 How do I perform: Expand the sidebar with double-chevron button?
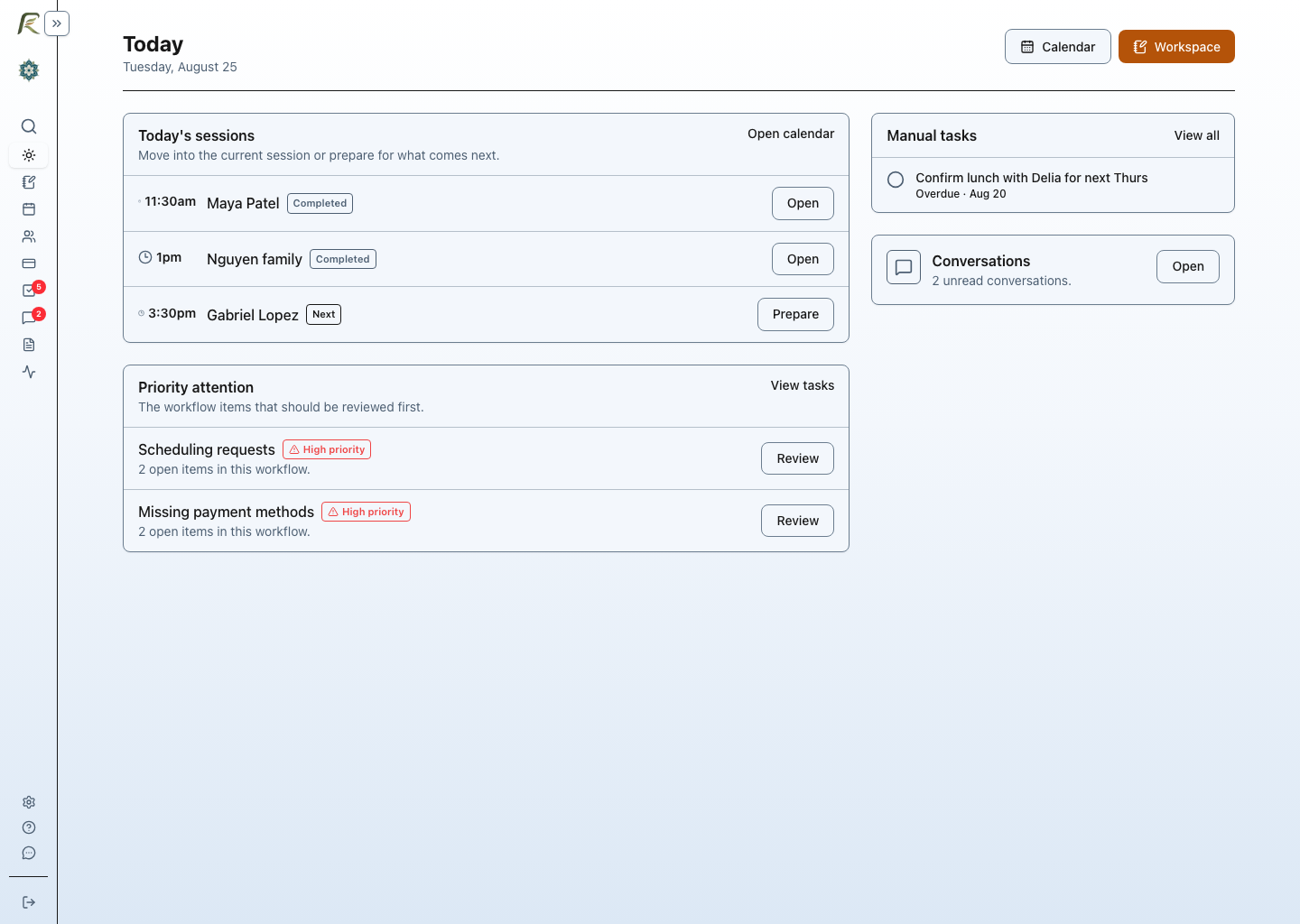click(57, 23)
